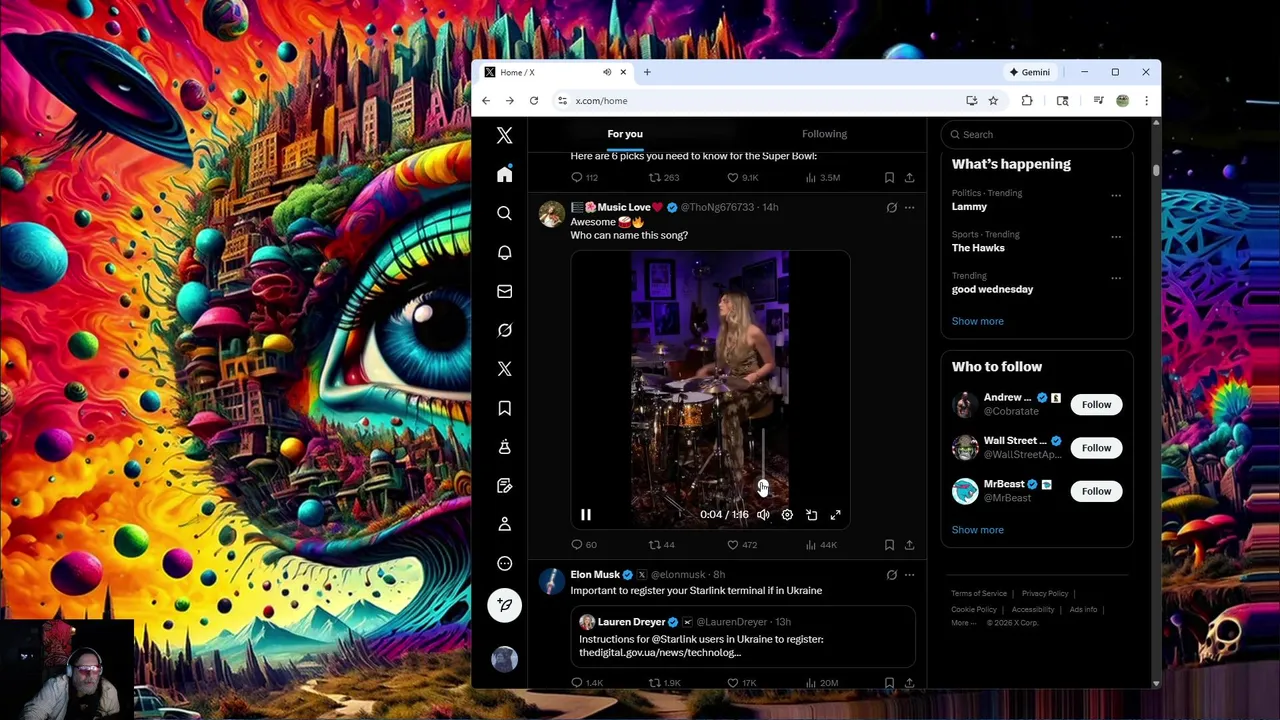This screenshot has width=1280, height=720.
Task: Open the Lauren Dreyer quoted post
Action: [x=743, y=636]
